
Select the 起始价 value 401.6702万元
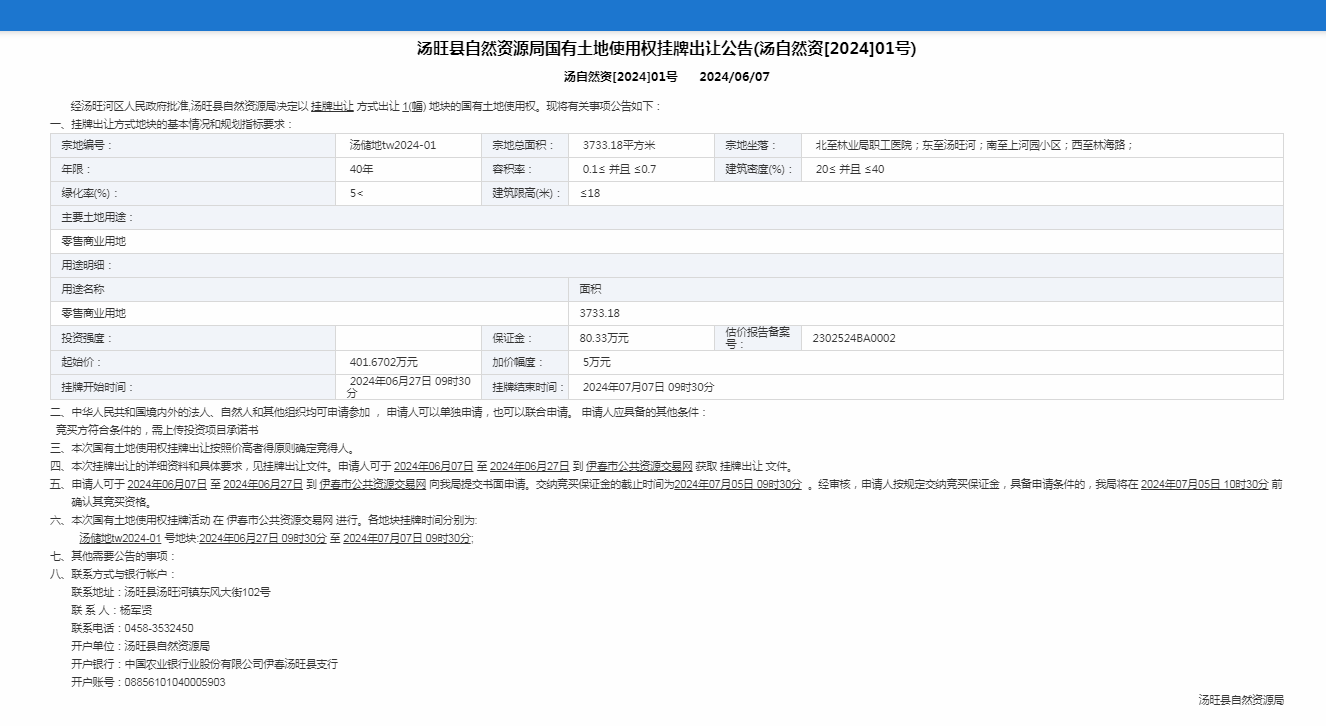coord(384,362)
